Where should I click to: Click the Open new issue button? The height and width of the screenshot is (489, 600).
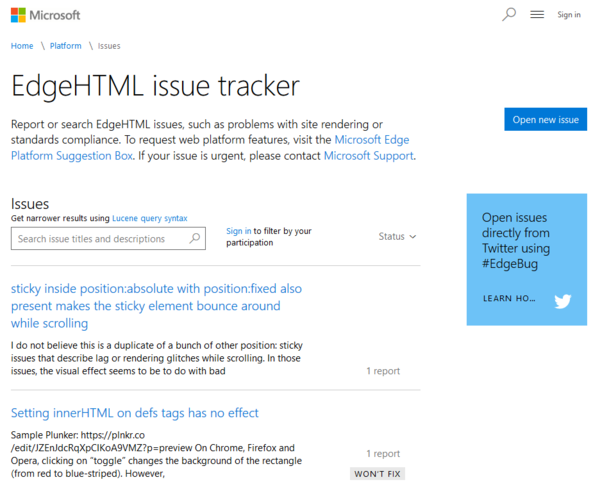pyautogui.click(x=545, y=119)
